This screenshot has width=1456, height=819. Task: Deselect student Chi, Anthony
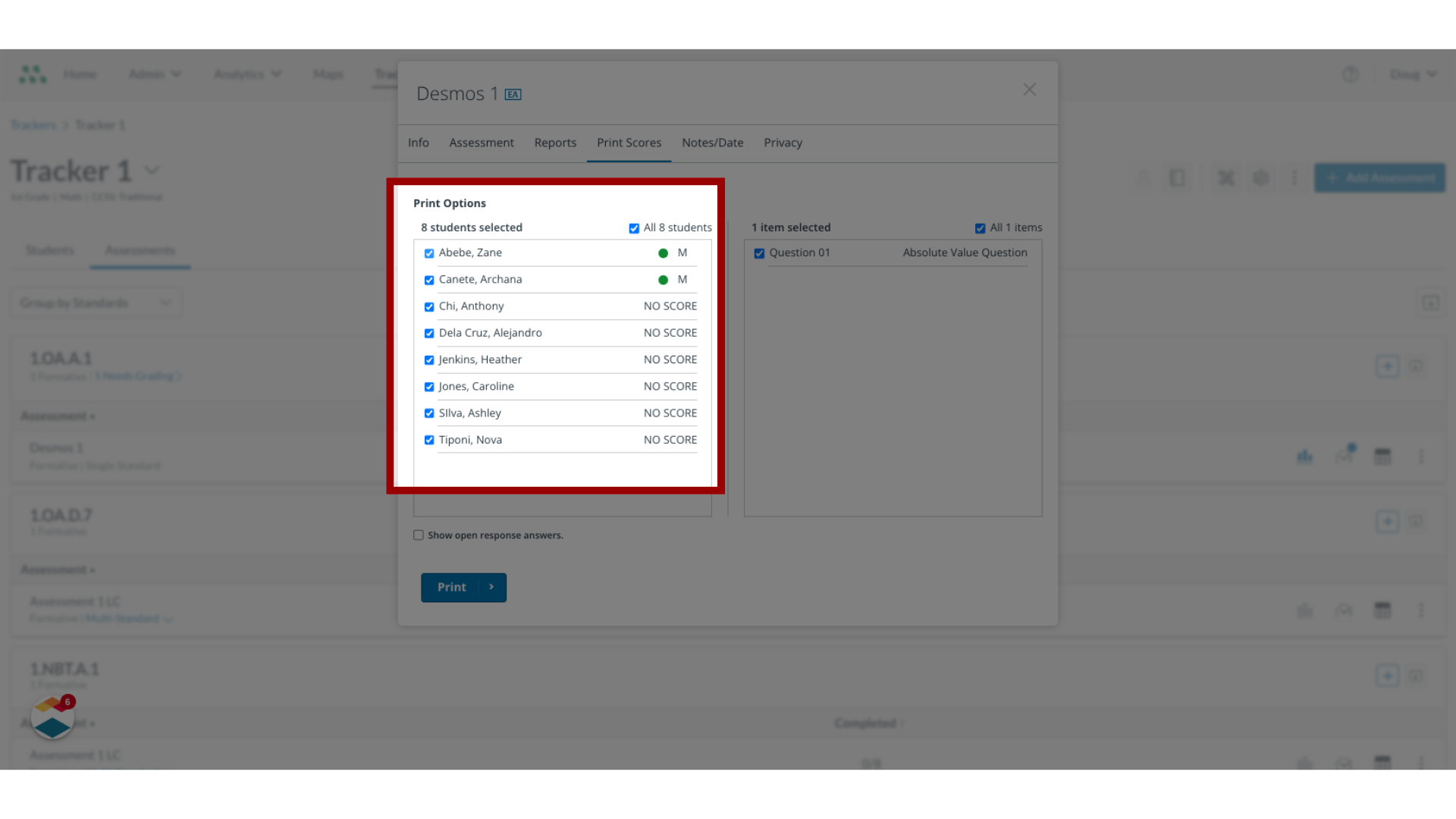click(429, 306)
